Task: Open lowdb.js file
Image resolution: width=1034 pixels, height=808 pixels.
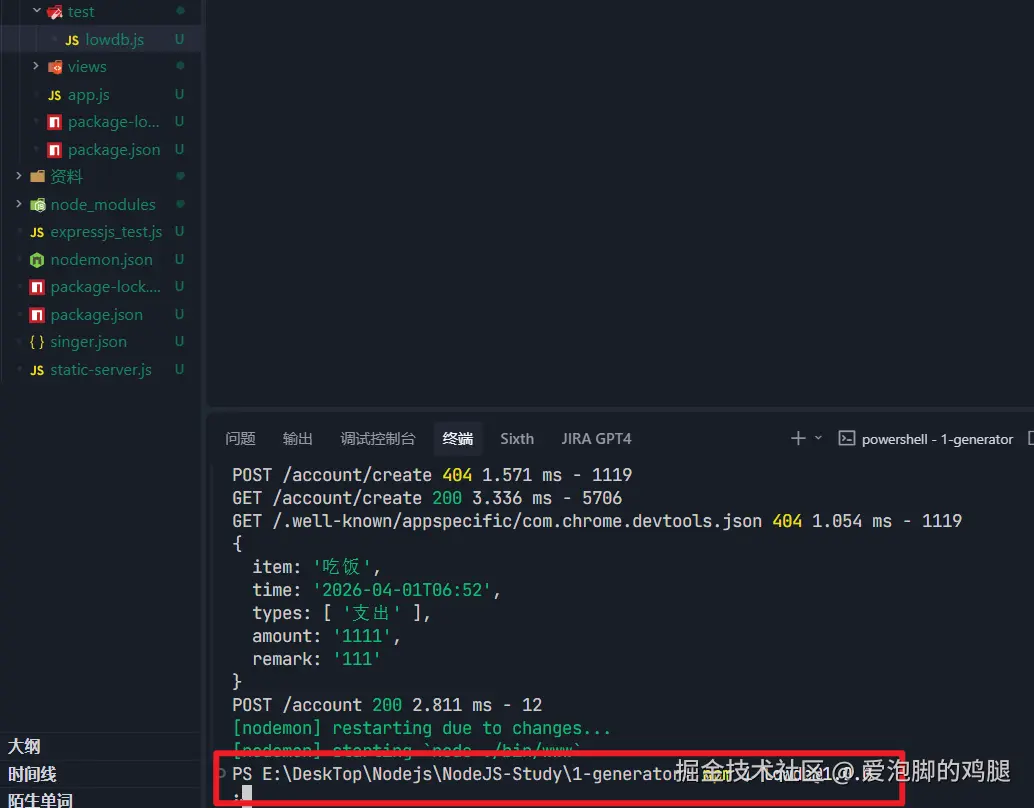Action: pyautogui.click(x=114, y=40)
